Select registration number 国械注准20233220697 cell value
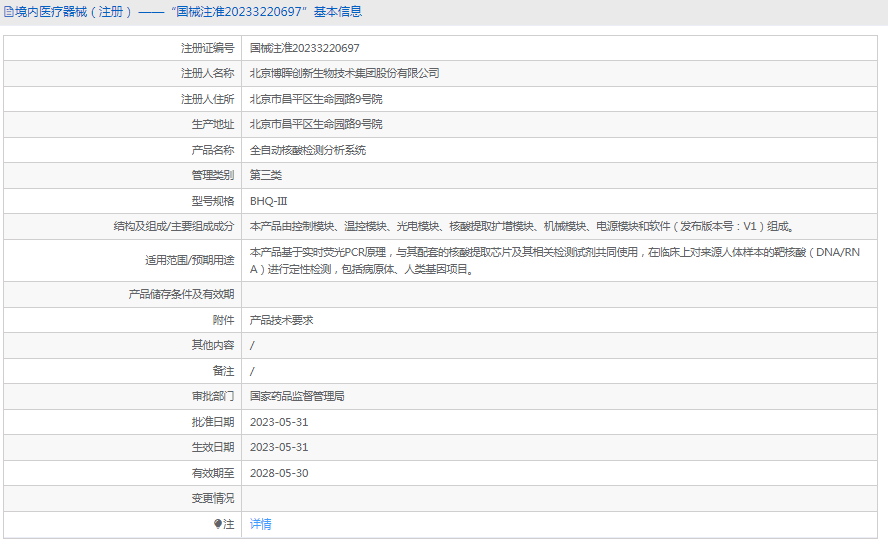This screenshot has width=888, height=548. pos(305,48)
